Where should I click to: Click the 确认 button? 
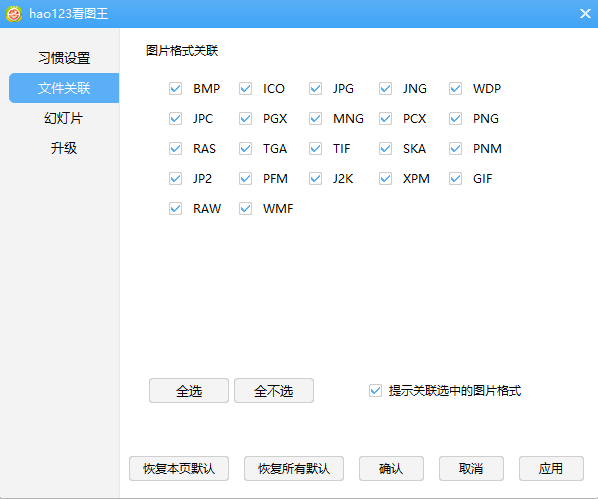pos(391,468)
